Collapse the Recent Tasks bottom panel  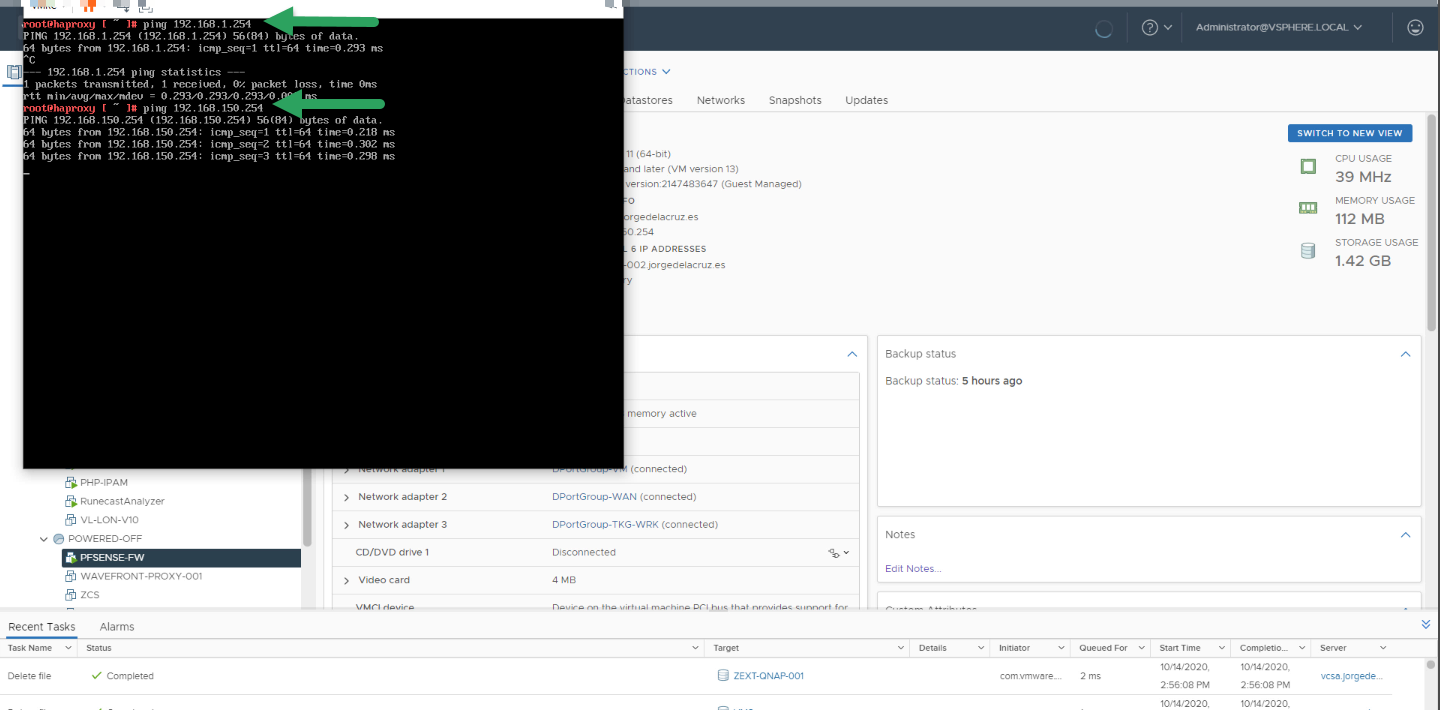tap(1426, 624)
